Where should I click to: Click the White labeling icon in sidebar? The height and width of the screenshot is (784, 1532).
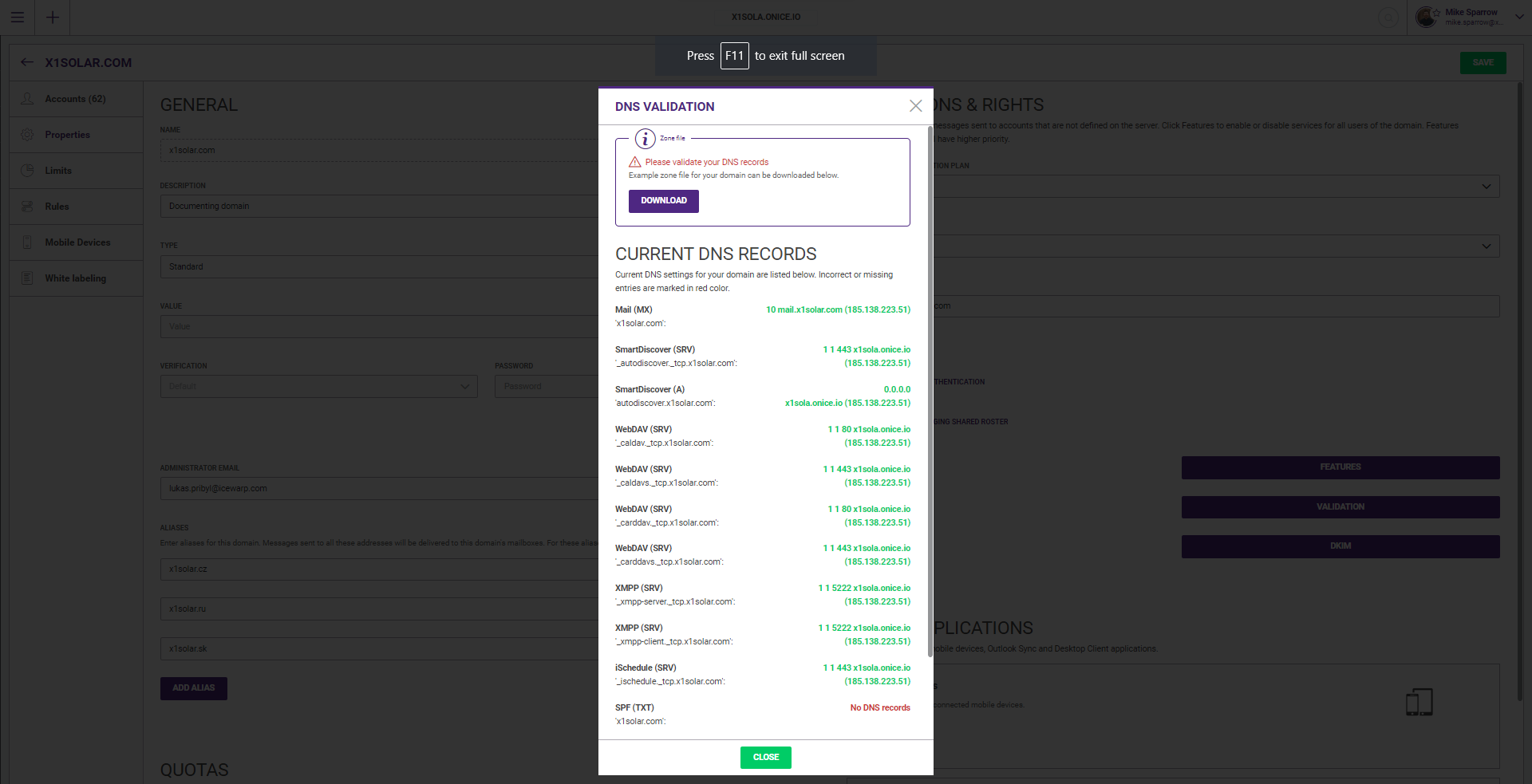pos(27,278)
